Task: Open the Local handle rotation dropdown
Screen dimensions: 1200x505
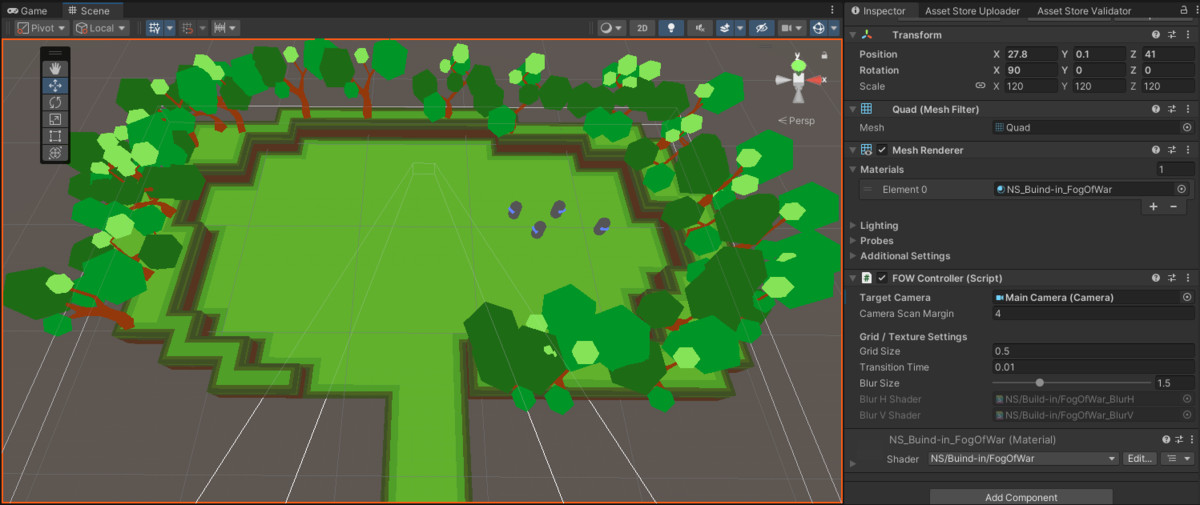Action: pos(101,28)
